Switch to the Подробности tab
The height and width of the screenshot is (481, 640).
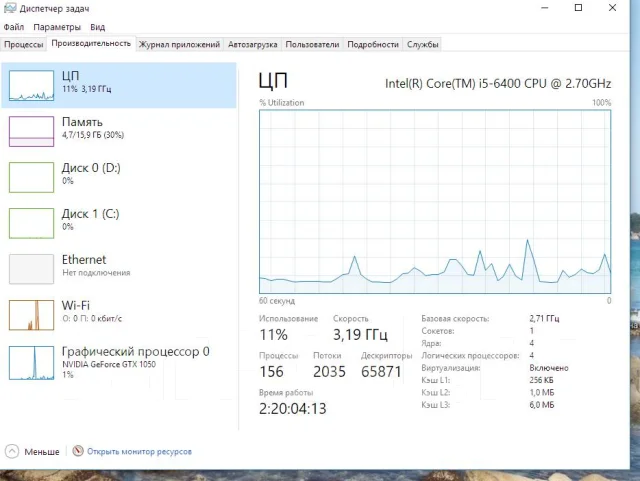(373, 44)
